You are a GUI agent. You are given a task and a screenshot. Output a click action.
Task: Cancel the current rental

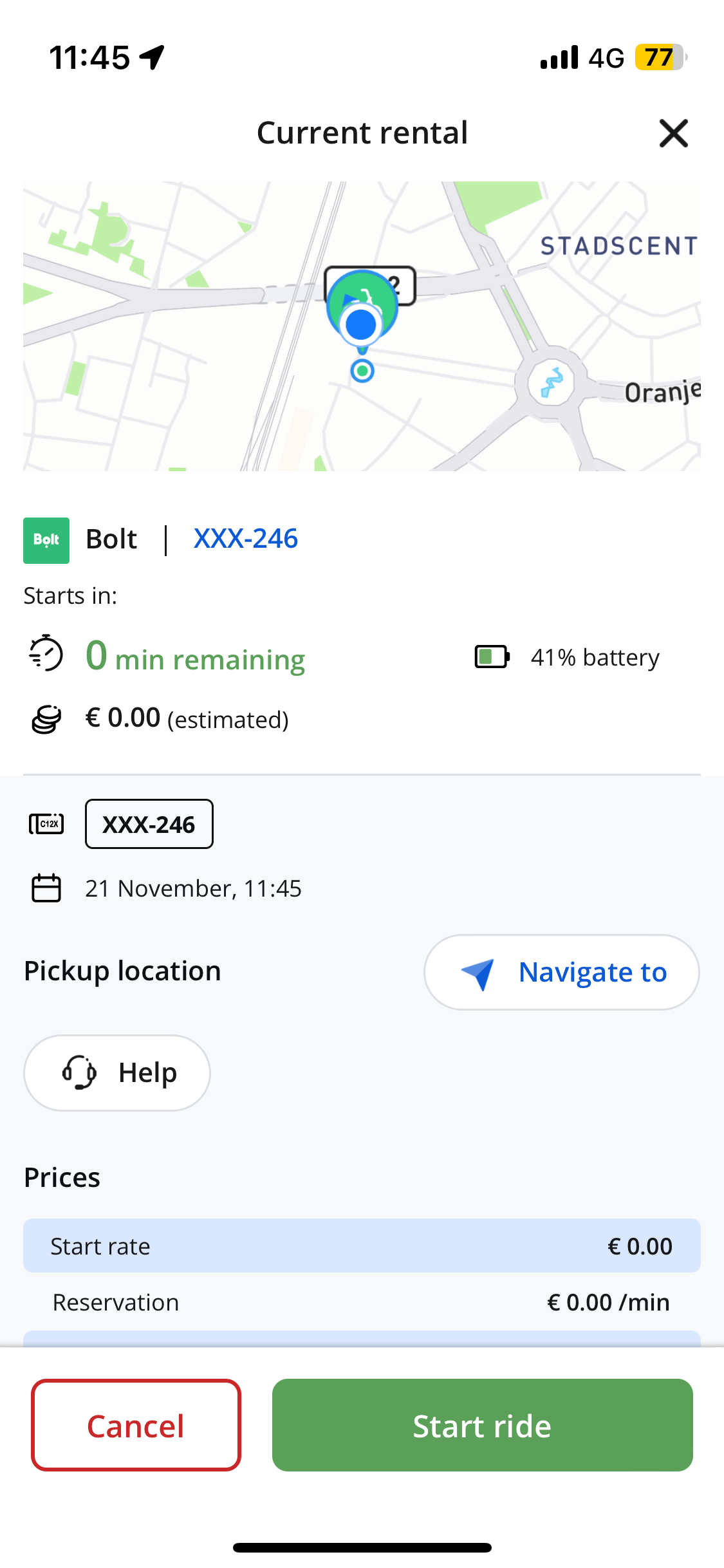pyautogui.click(x=136, y=1425)
